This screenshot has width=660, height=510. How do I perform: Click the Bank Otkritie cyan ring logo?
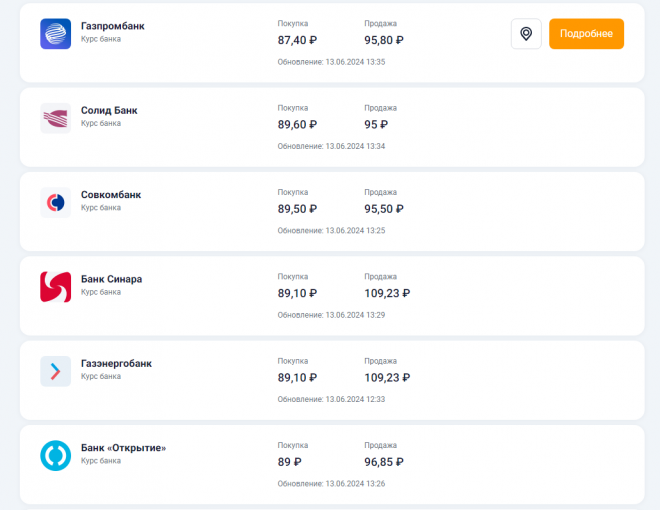point(56,456)
